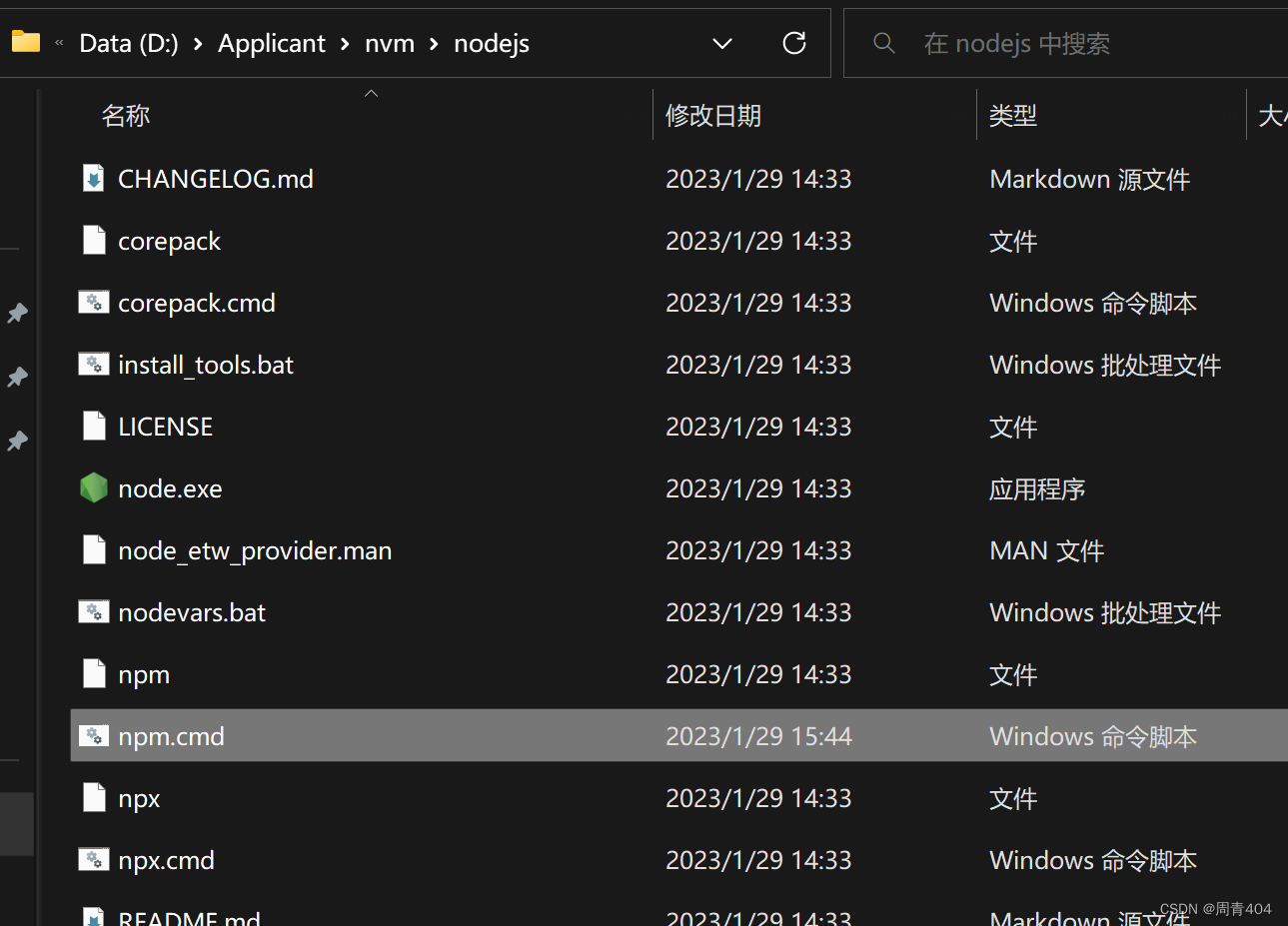Select the CHANGELOG.md file name
The height and width of the screenshot is (926, 1288).
click(216, 179)
